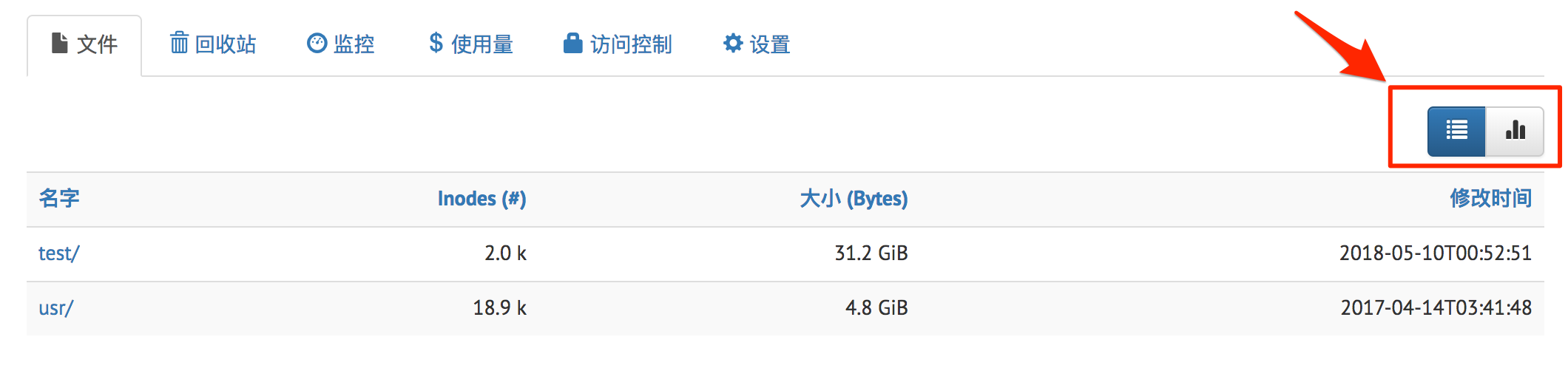Viewport: 1568px width, 368px height.
Task: Sort by 大小 (Bytes) column header
Action: [854, 199]
